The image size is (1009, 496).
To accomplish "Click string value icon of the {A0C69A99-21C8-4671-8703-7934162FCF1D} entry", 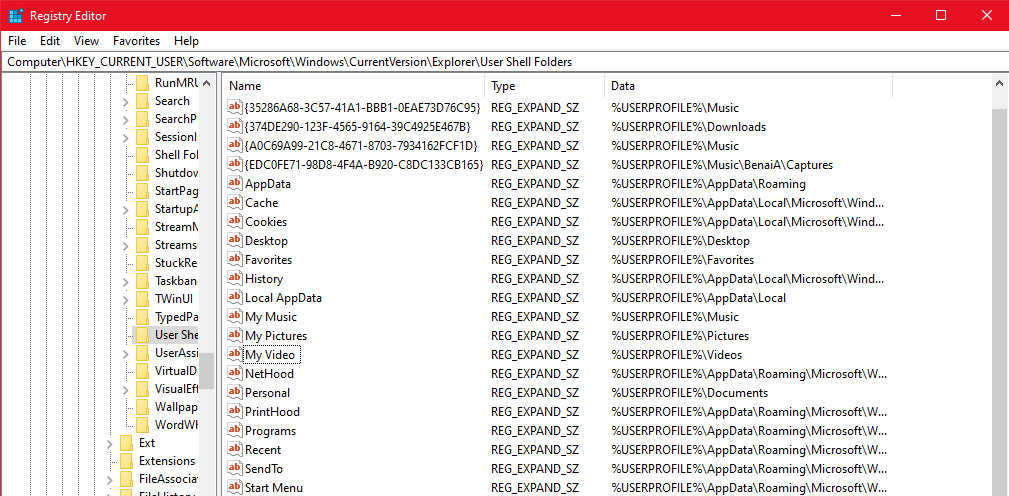I will [x=235, y=145].
